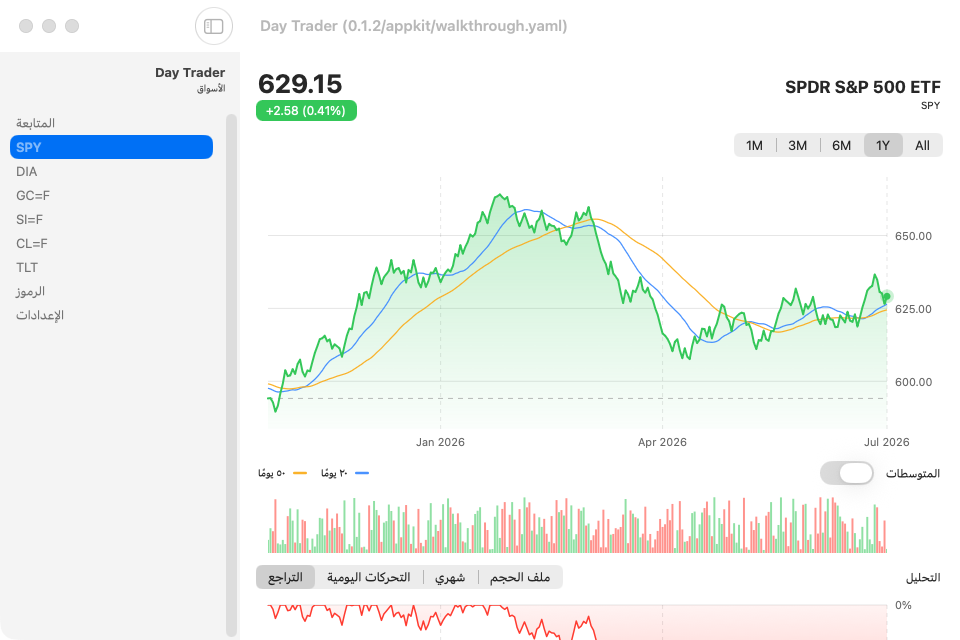
Task: Toggle the المتوسطات moving averages switch
Action: 847,473
